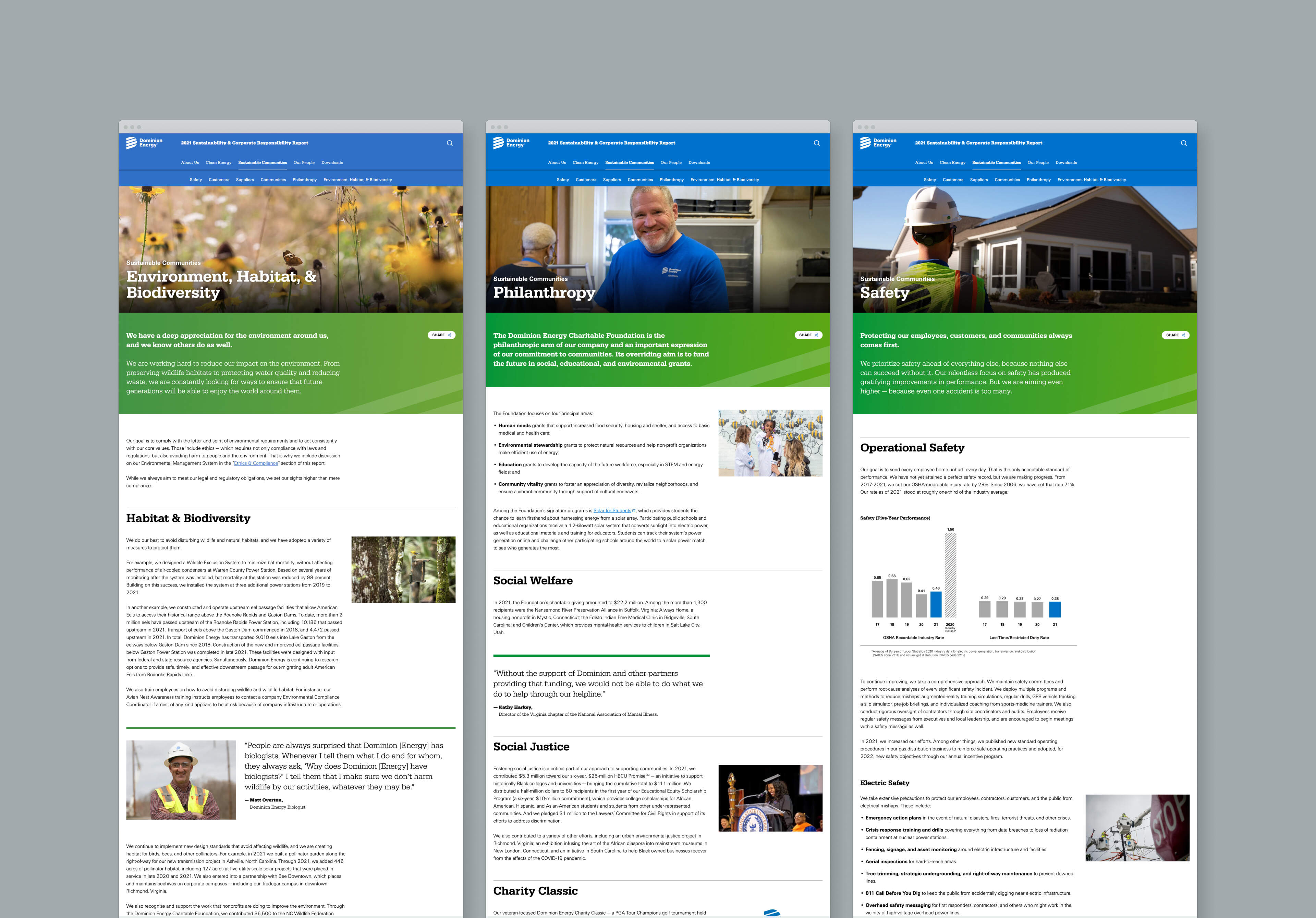
Task: Select Safety subnav tab in Philanthropy page window
Action: click(x=562, y=180)
